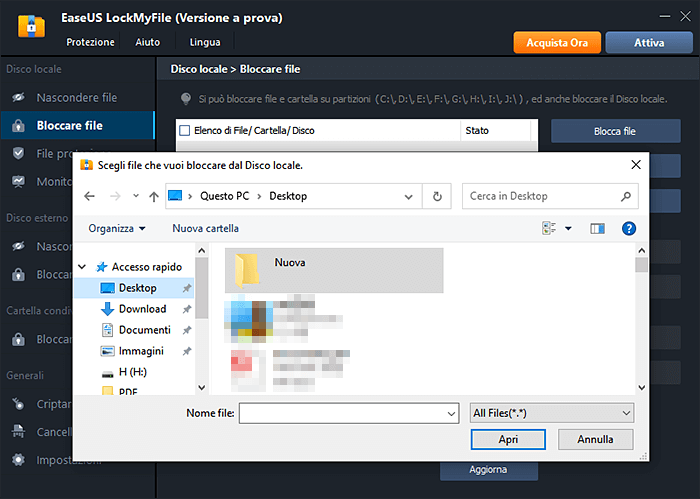Screen dimensions: 700x499
Task: Click the forward arrow in the dialog
Action: click(115, 196)
